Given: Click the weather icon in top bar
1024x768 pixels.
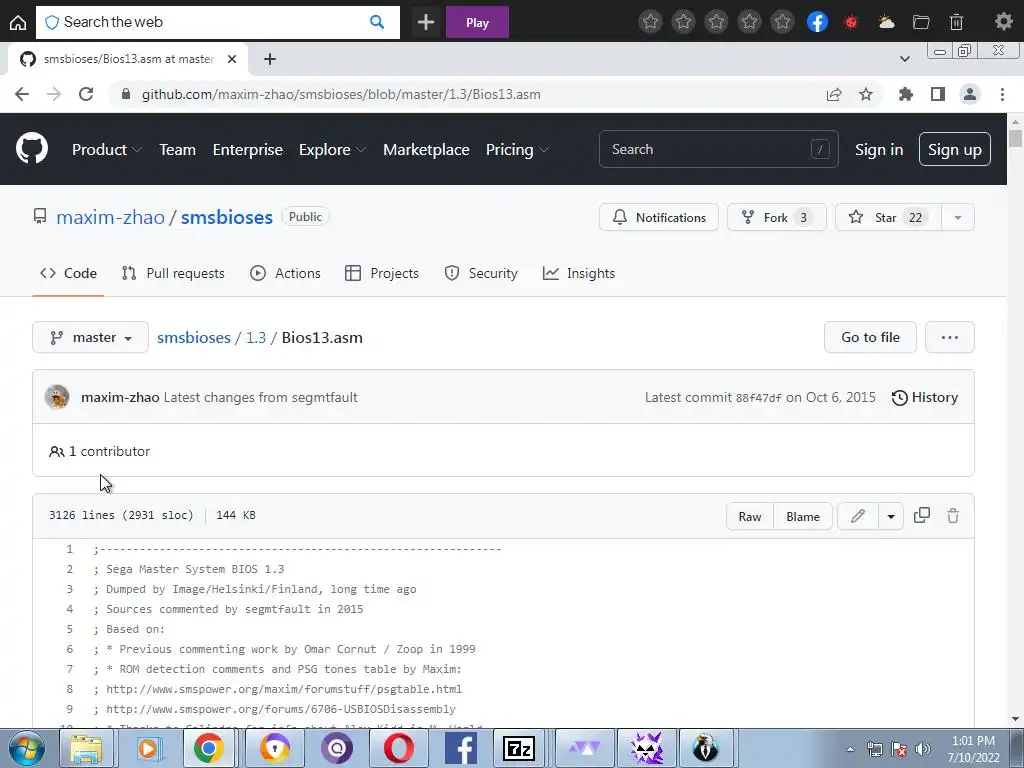Looking at the screenshot, I should 886,22.
